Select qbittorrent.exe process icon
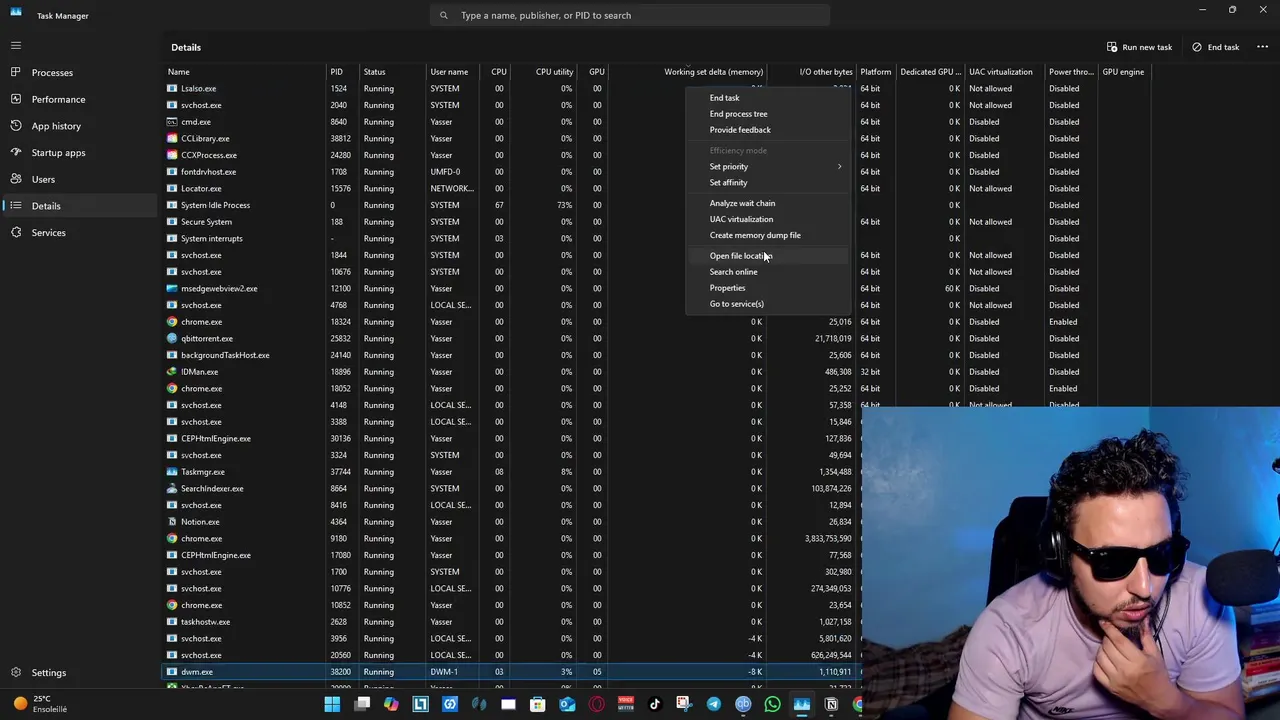This screenshot has width=1280, height=720. tap(172, 339)
